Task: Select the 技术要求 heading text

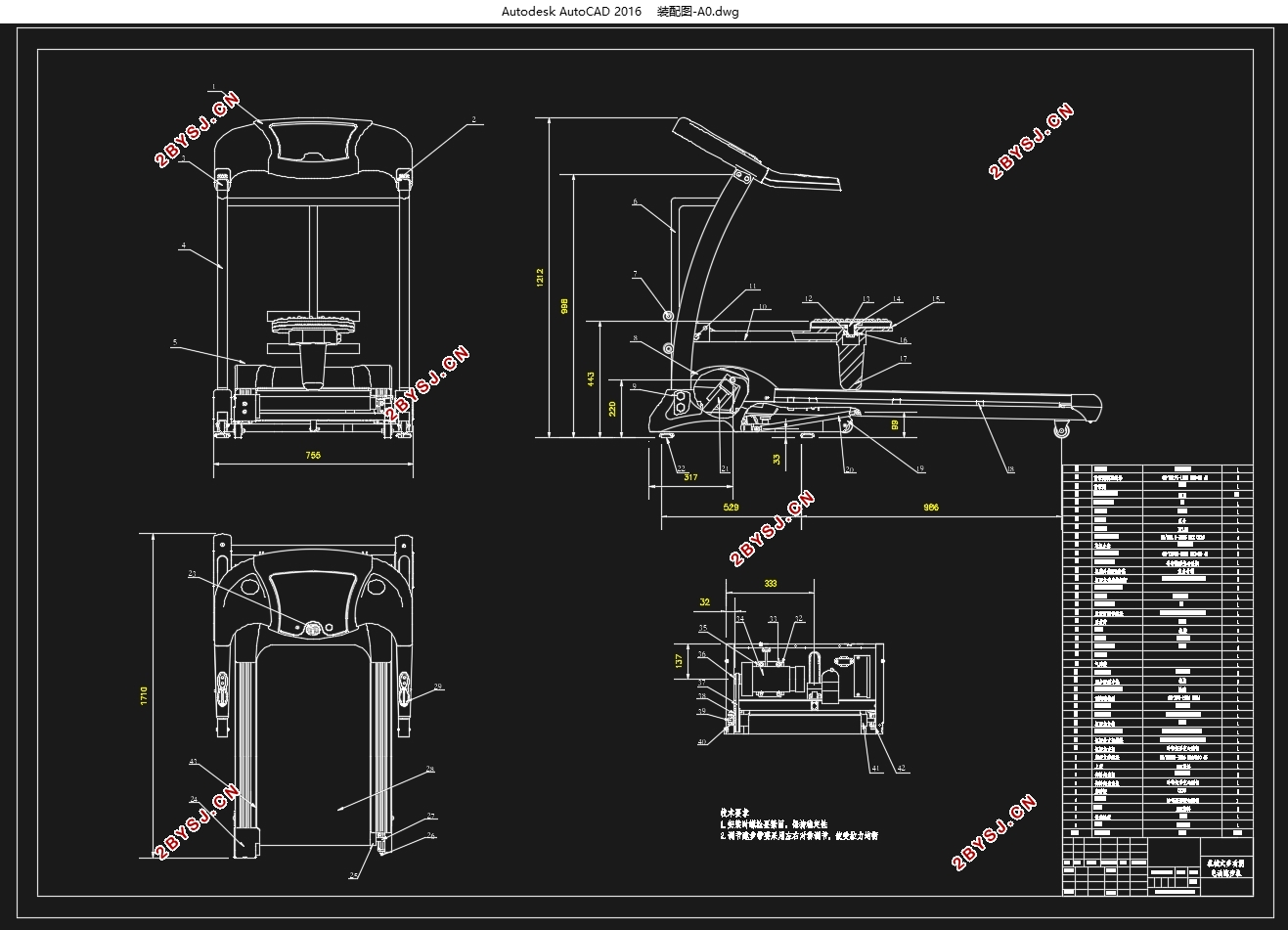Action: point(735,813)
